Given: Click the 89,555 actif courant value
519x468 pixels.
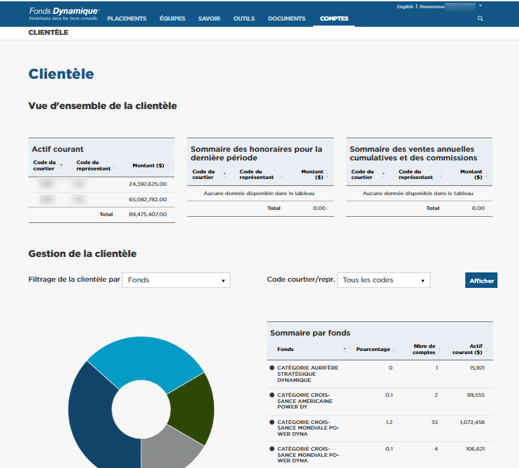Looking at the screenshot, I should 476,395.
